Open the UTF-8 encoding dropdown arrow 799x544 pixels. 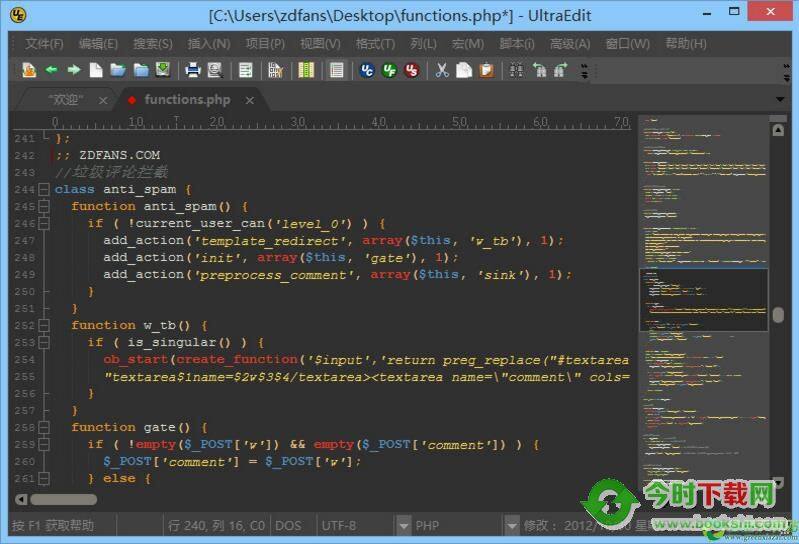(x=404, y=526)
